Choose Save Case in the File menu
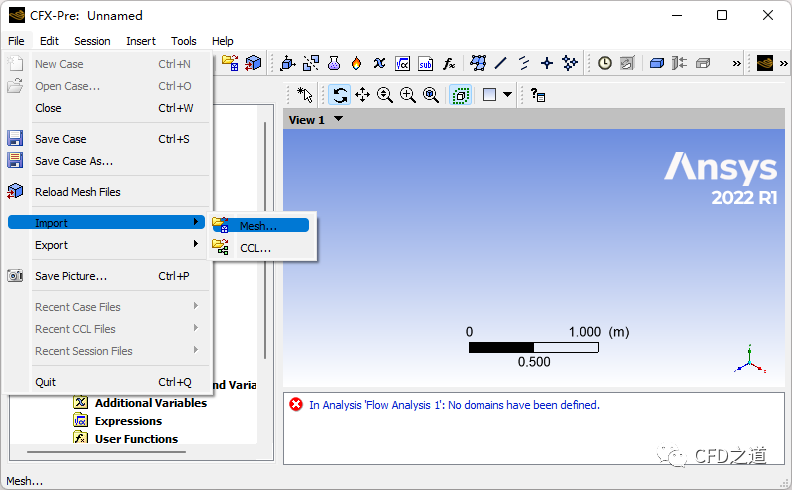Viewport: 792px width, 490px height. [107, 139]
